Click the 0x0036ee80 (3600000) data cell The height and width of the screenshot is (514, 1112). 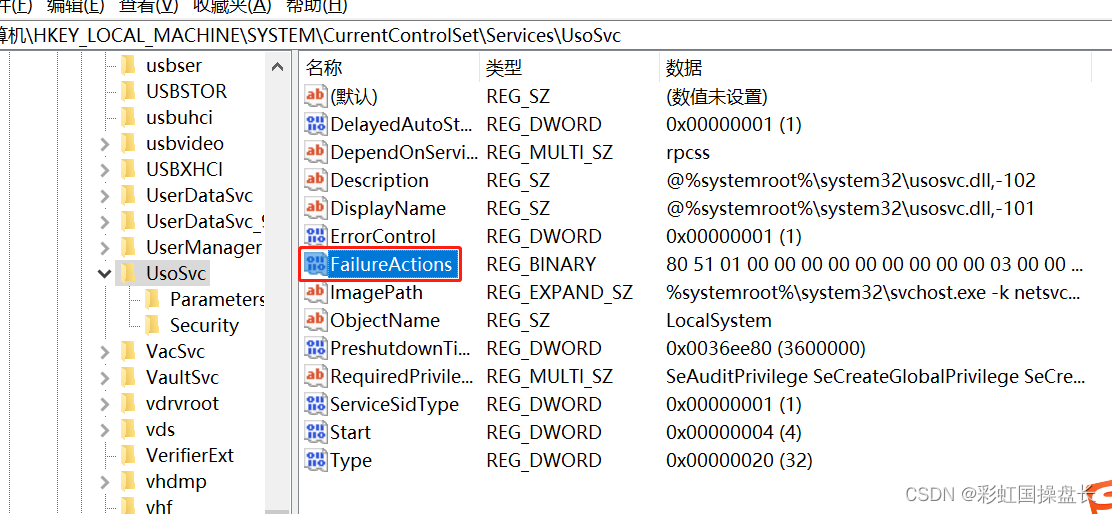(x=766, y=349)
